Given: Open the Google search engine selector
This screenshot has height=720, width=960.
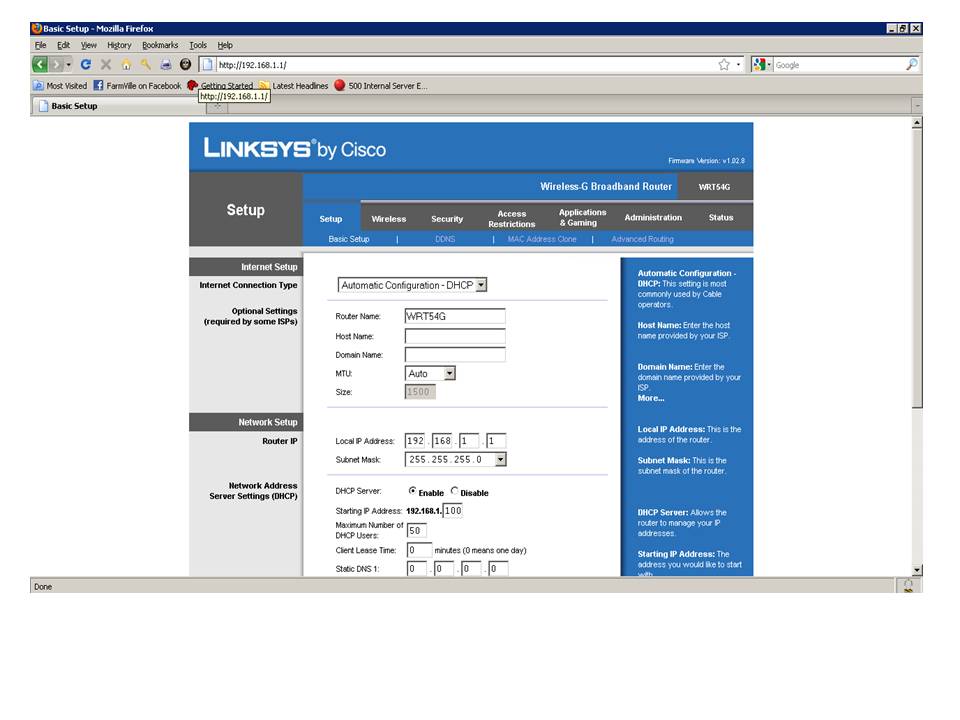Looking at the screenshot, I should [762, 64].
